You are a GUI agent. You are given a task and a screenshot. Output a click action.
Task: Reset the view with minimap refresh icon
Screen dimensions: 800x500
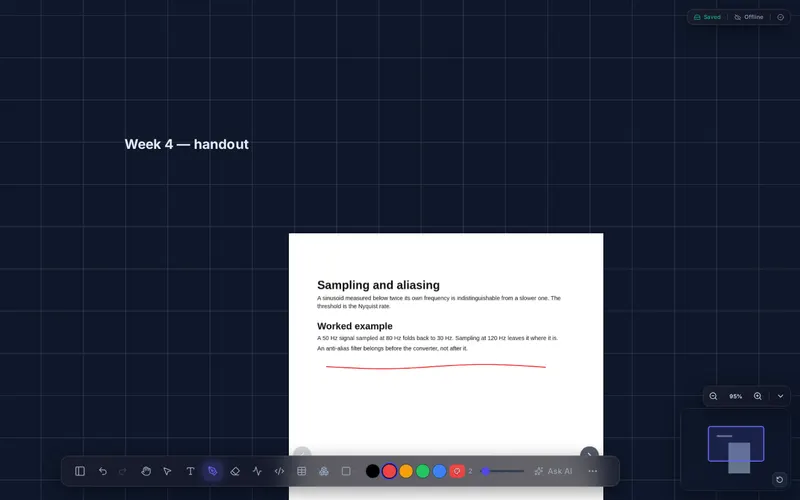coord(779,479)
